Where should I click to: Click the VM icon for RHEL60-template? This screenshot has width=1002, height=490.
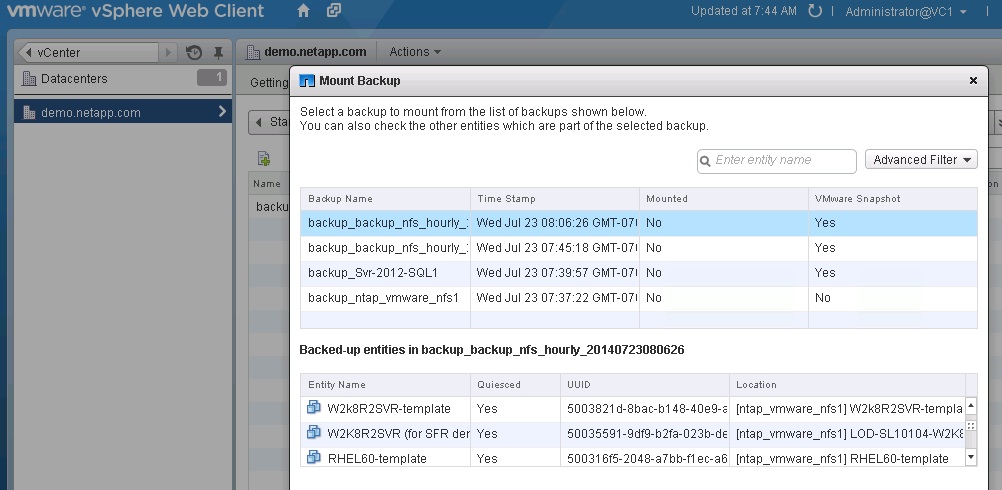pos(314,457)
